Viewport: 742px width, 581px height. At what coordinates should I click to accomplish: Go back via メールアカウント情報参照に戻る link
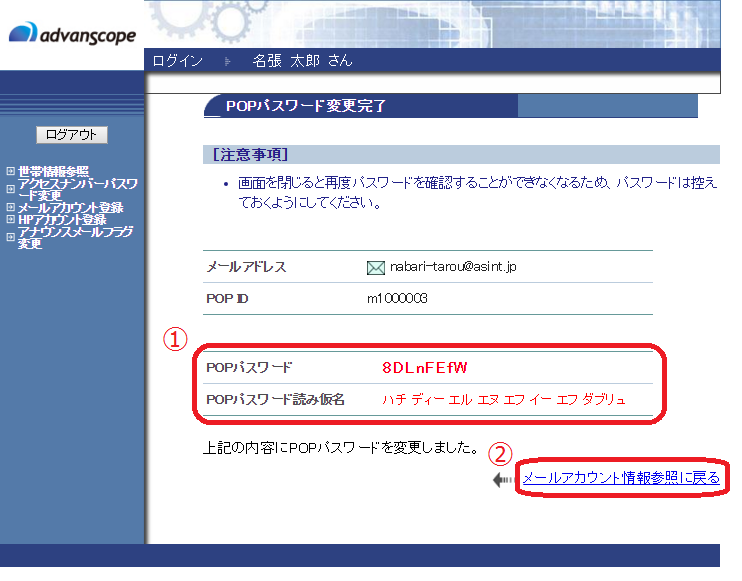point(621,478)
